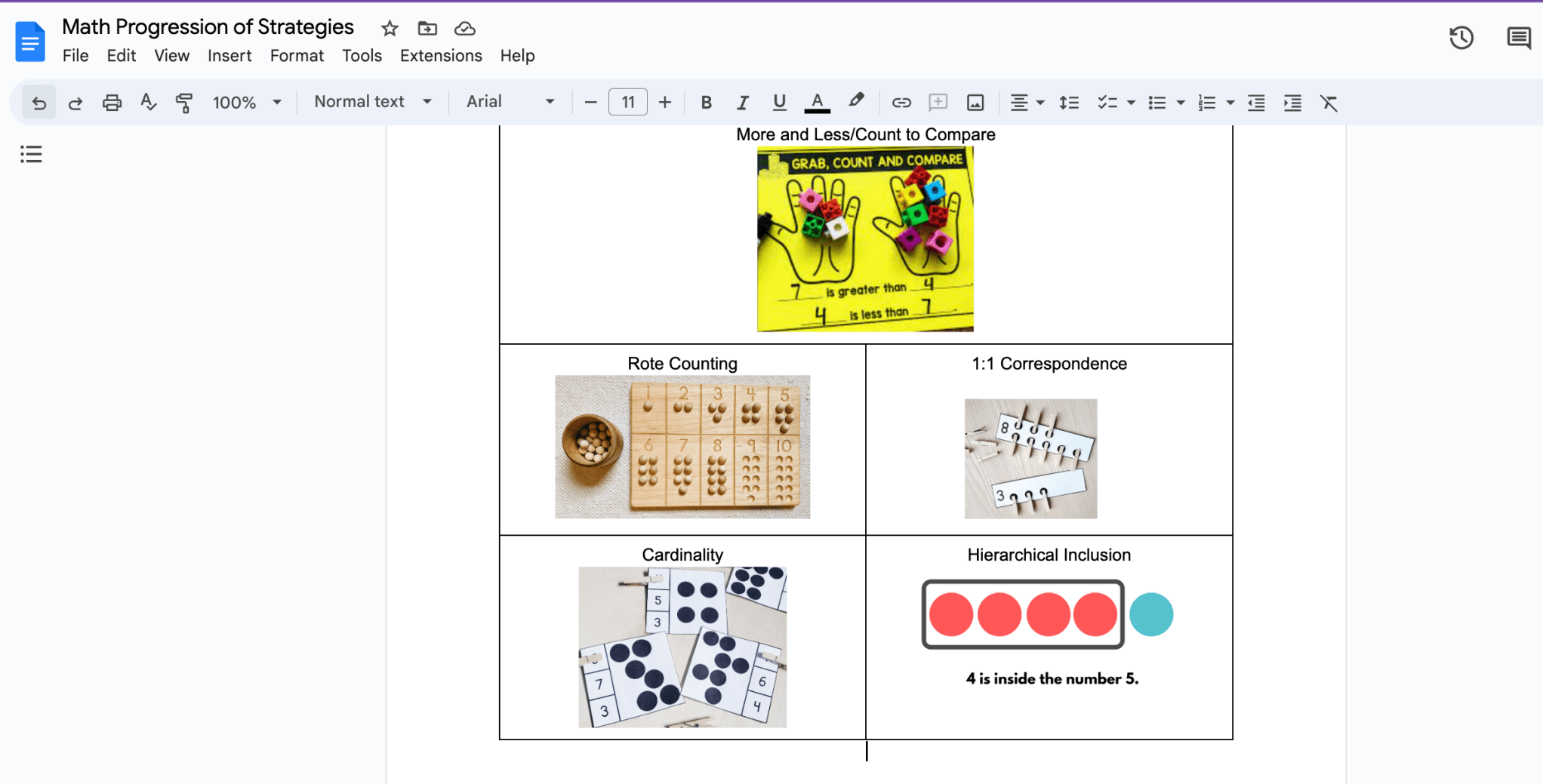Enable italic formatting
This screenshot has height=784, width=1543.
743,102
